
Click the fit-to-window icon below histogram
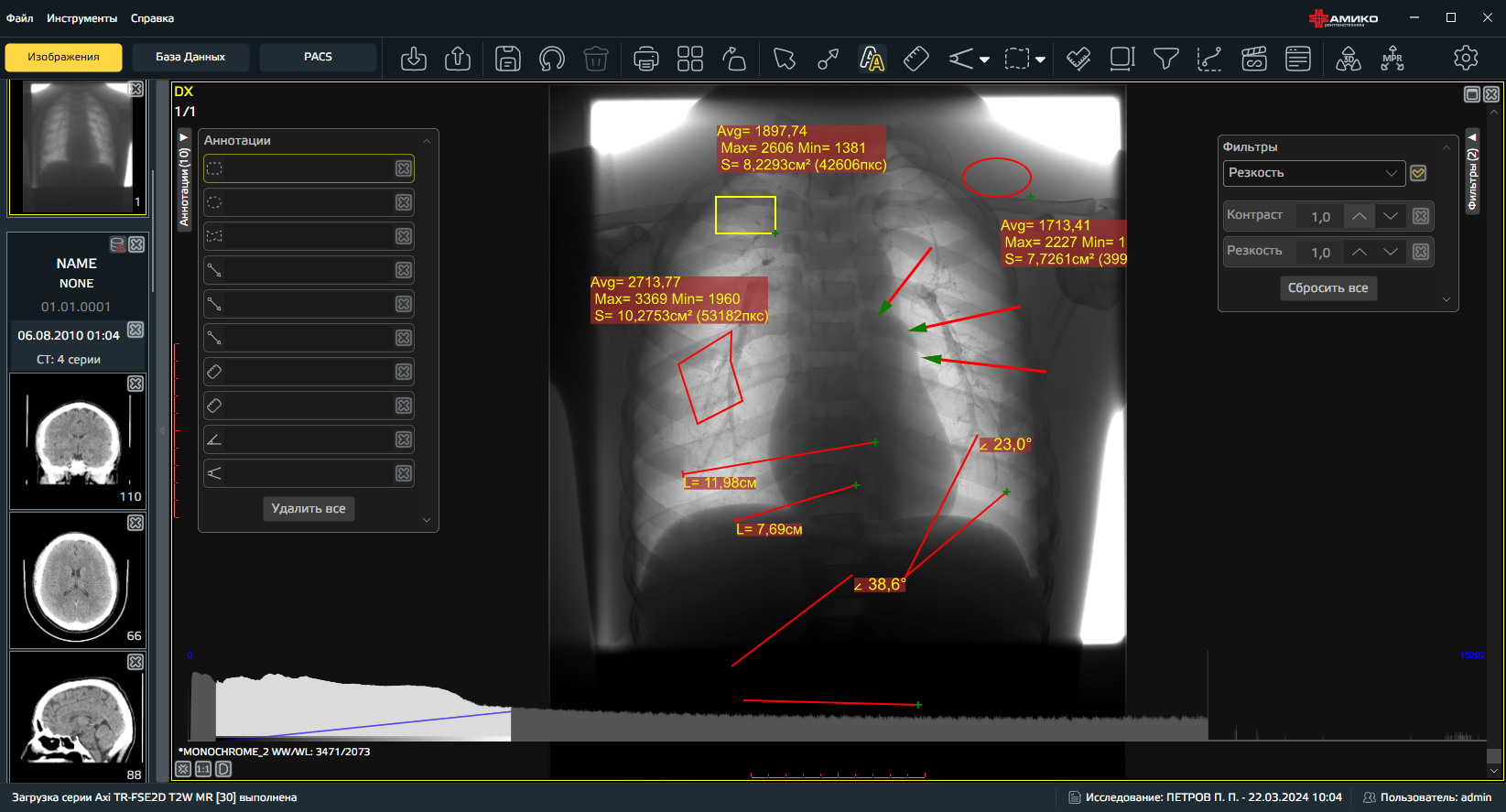click(183, 769)
